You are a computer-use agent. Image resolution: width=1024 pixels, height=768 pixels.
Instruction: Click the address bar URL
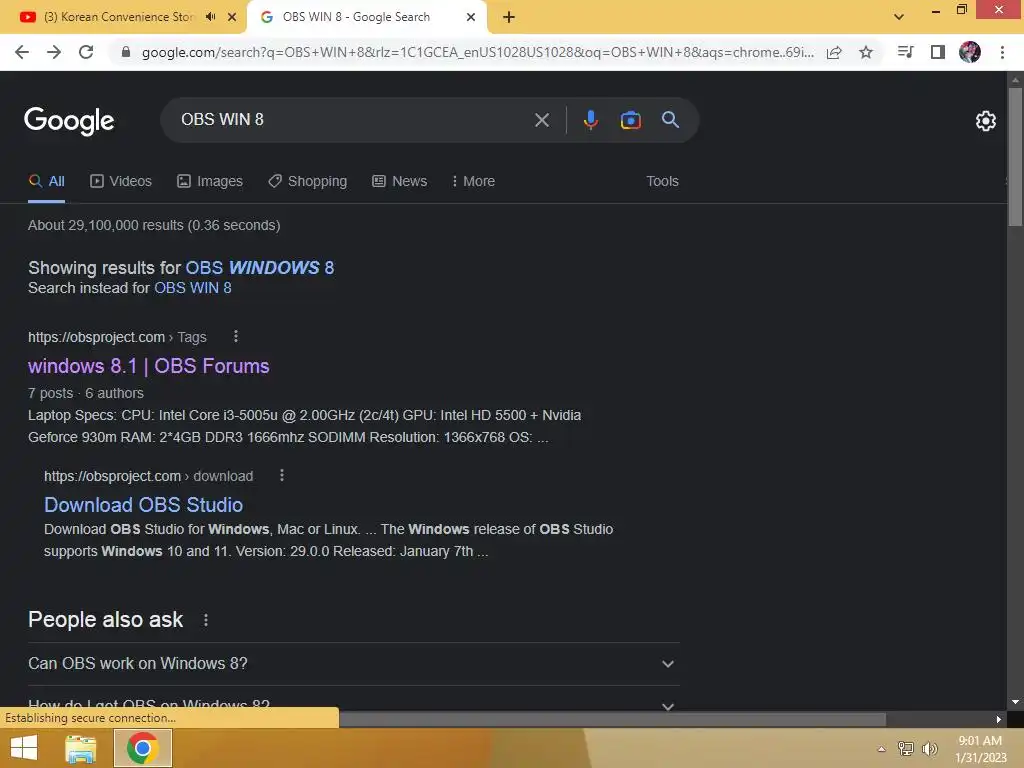tap(477, 52)
